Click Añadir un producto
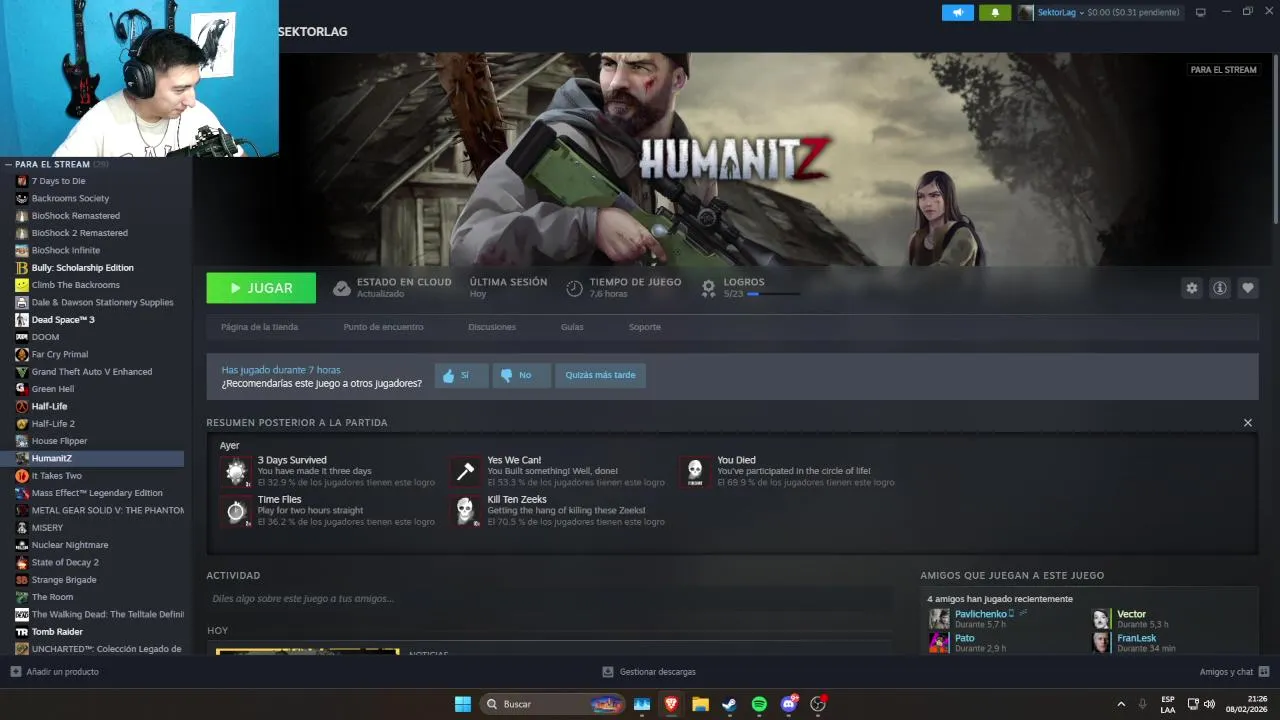This screenshot has height=720, width=1280. tap(55, 672)
